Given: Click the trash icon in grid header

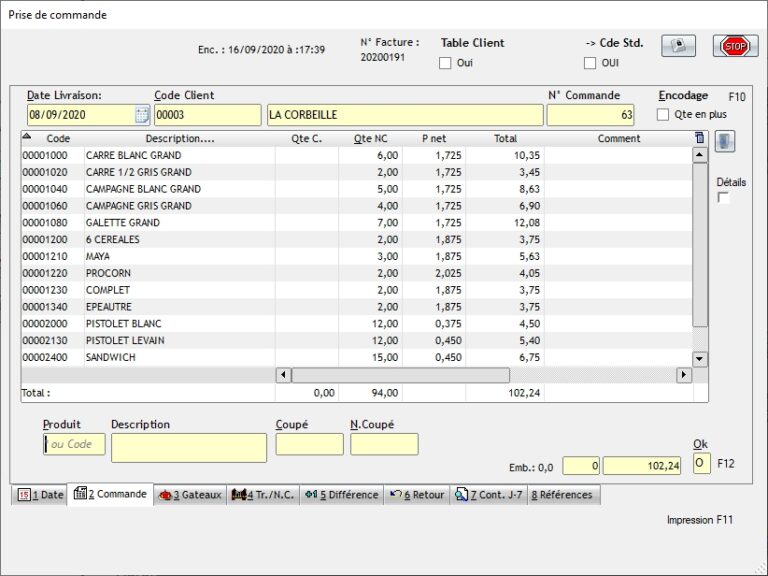Looking at the screenshot, I should click(x=699, y=138).
